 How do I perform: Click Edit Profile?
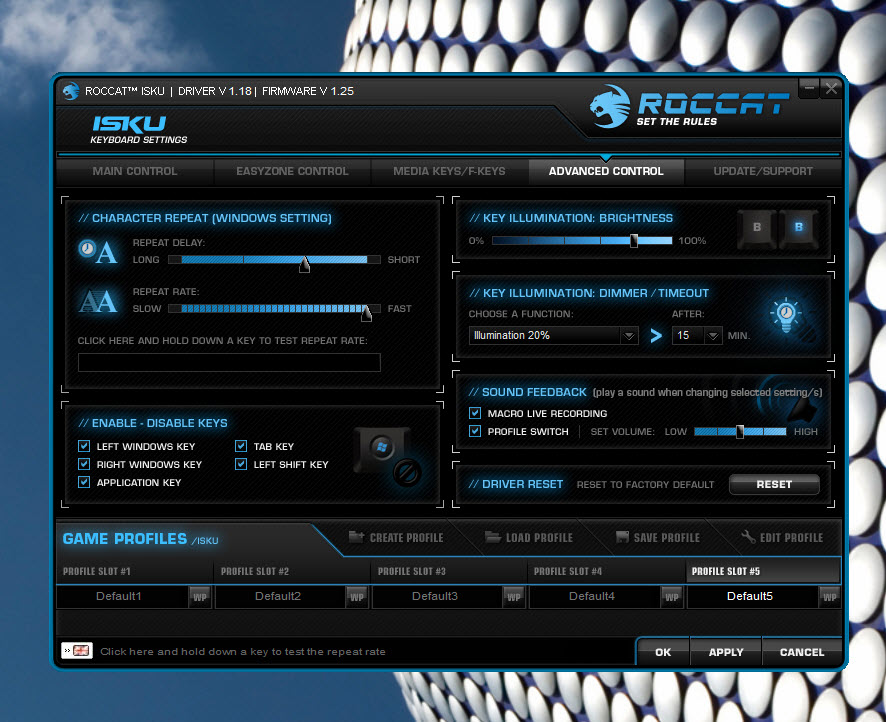[783, 537]
